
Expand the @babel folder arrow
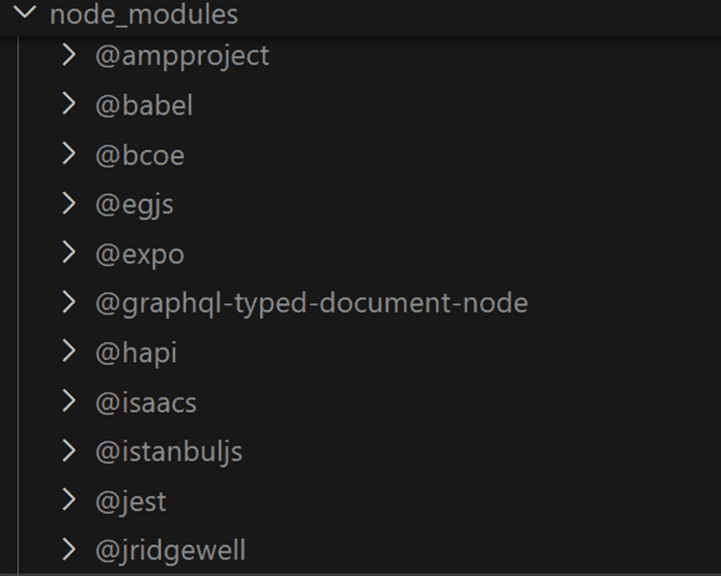click(69, 104)
